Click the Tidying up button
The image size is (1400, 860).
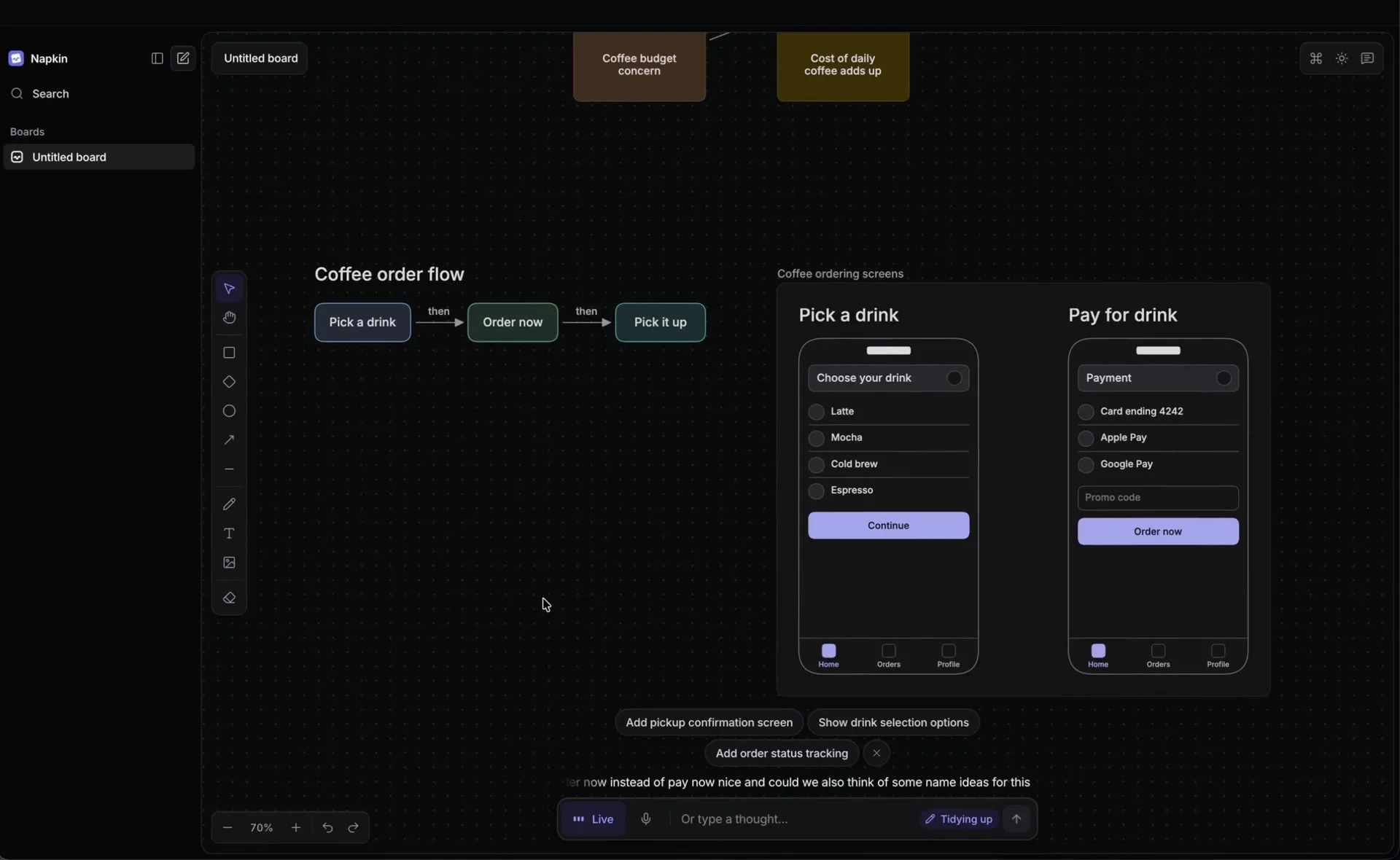959,819
